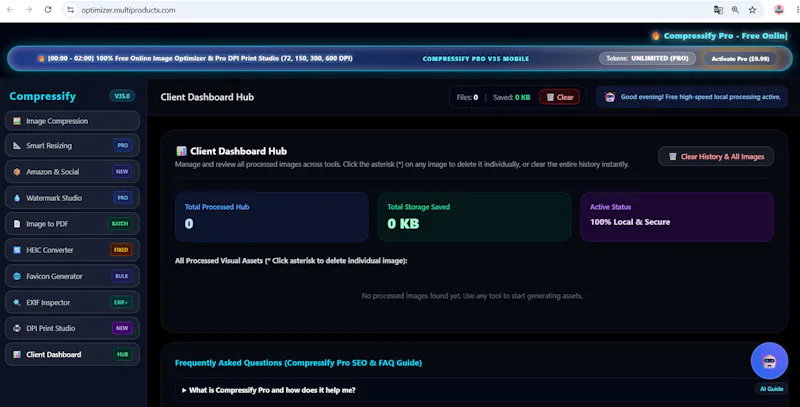The width and height of the screenshot is (800, 407).
Task: Click 'COMPRESSIFY PRO V35 MOBILE' banner text
Action: coord(476,59)
